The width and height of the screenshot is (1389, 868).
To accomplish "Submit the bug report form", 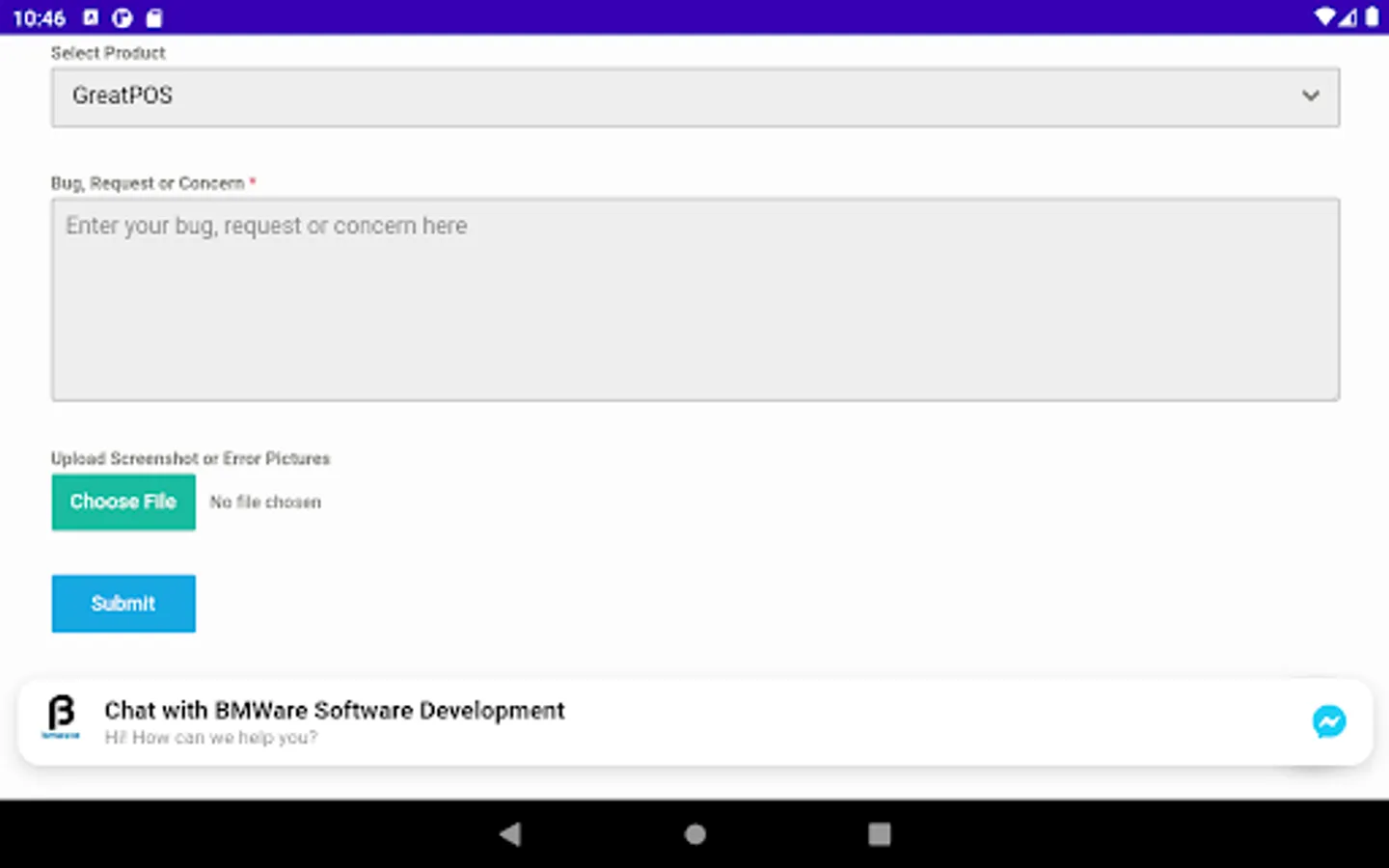I will (x=123, y=604).
